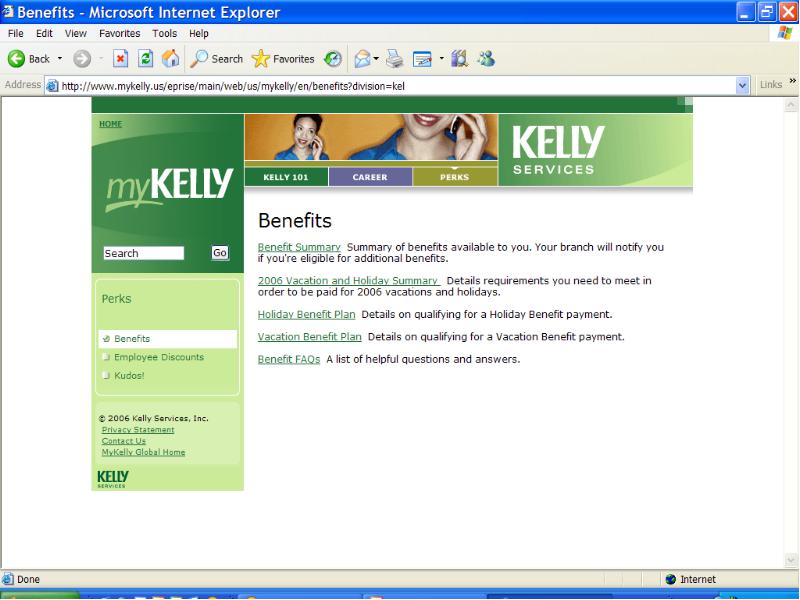Click the site Search text field
800x600 pixels.
click(143, 253)
